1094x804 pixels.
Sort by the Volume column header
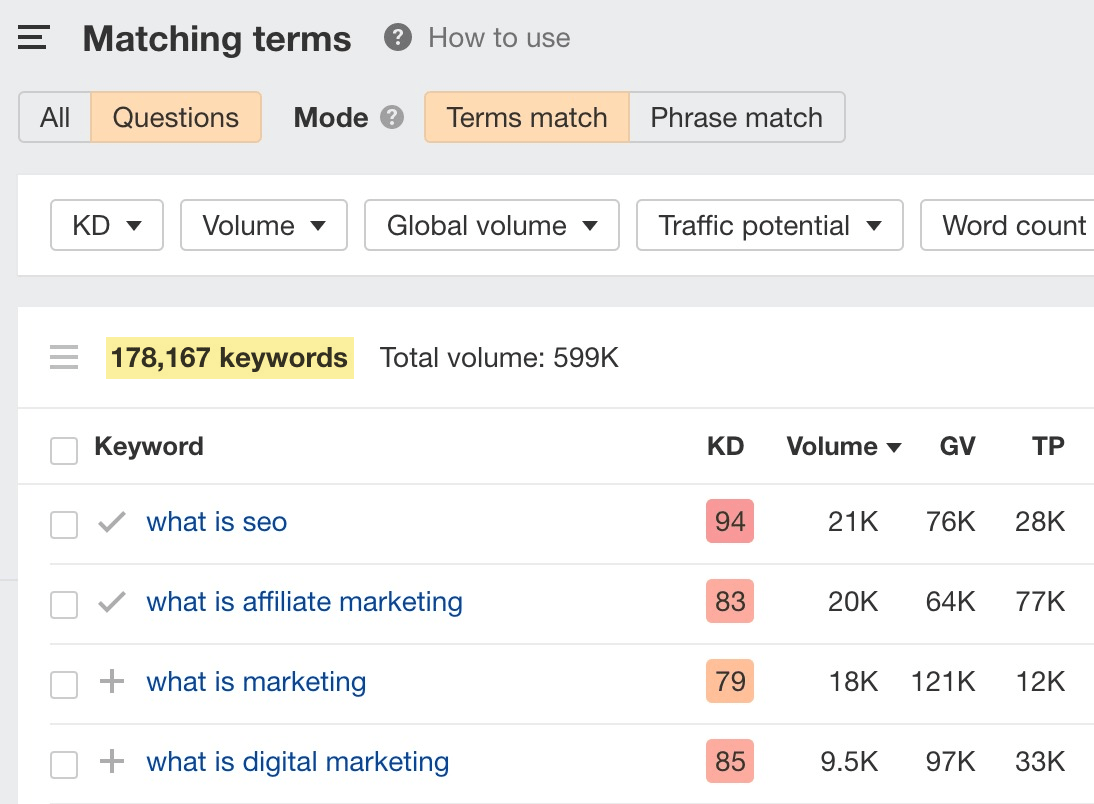point(843,447)
